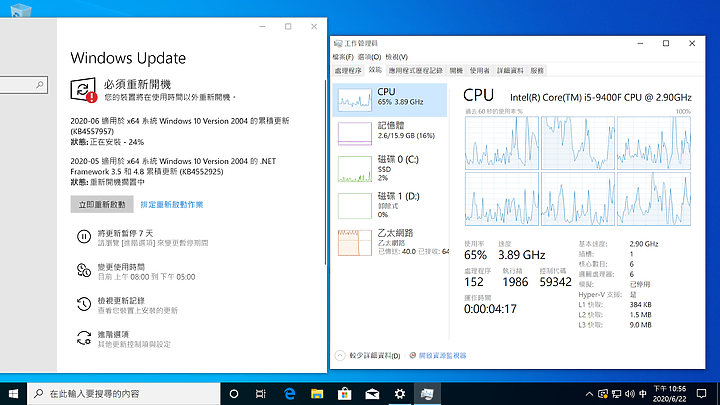Switch to the 服務 tab
The height and width of the screenshot is (405, 720).
click(537, 71)
